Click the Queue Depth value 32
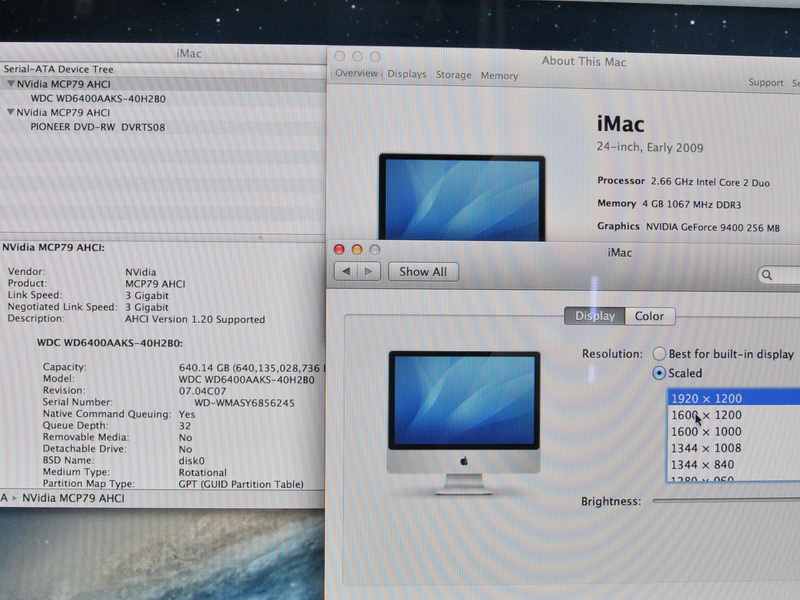This screenshot has height=600, width=800. coord(185,426)
